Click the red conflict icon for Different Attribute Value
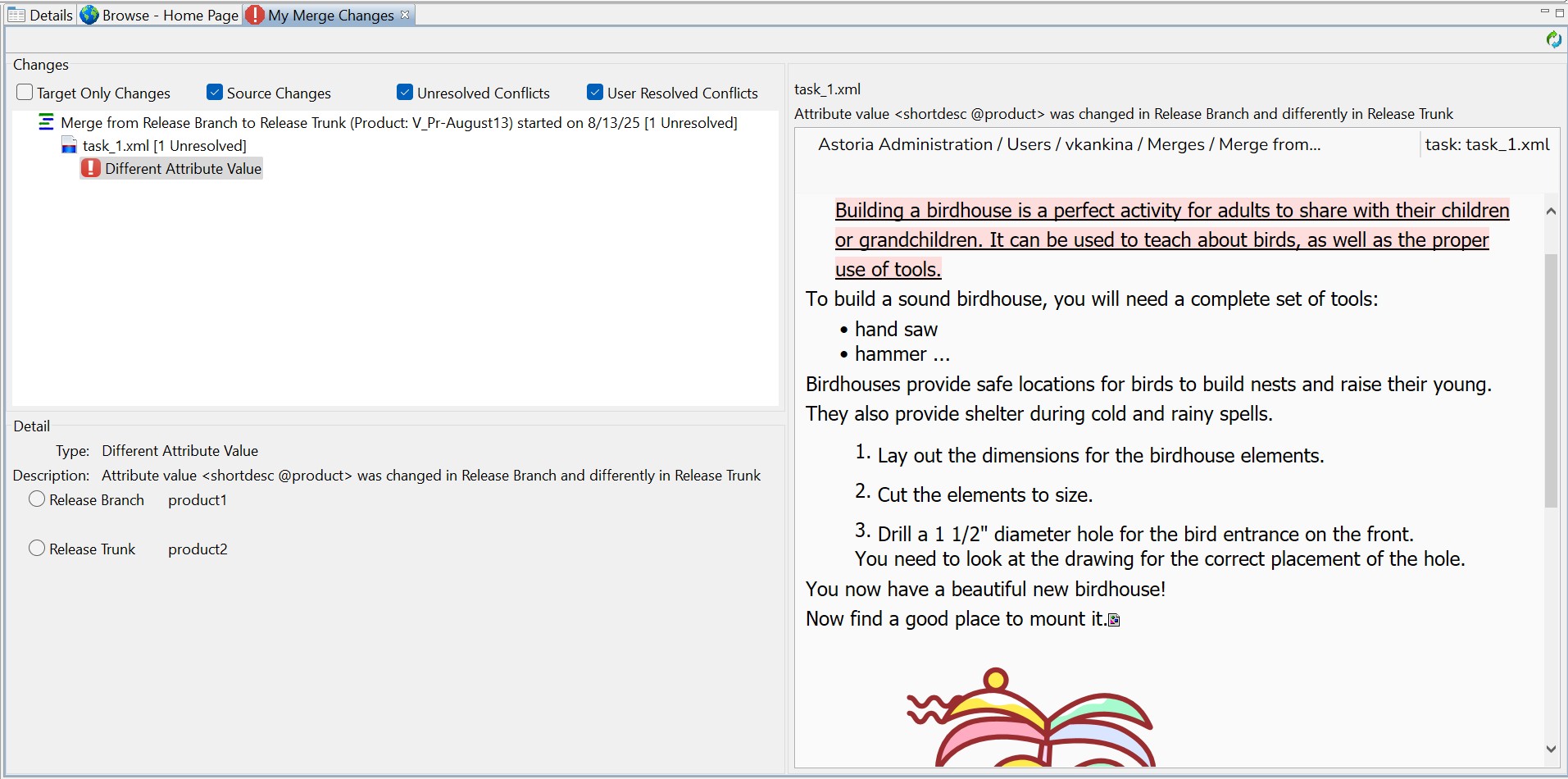 (91, 168)
